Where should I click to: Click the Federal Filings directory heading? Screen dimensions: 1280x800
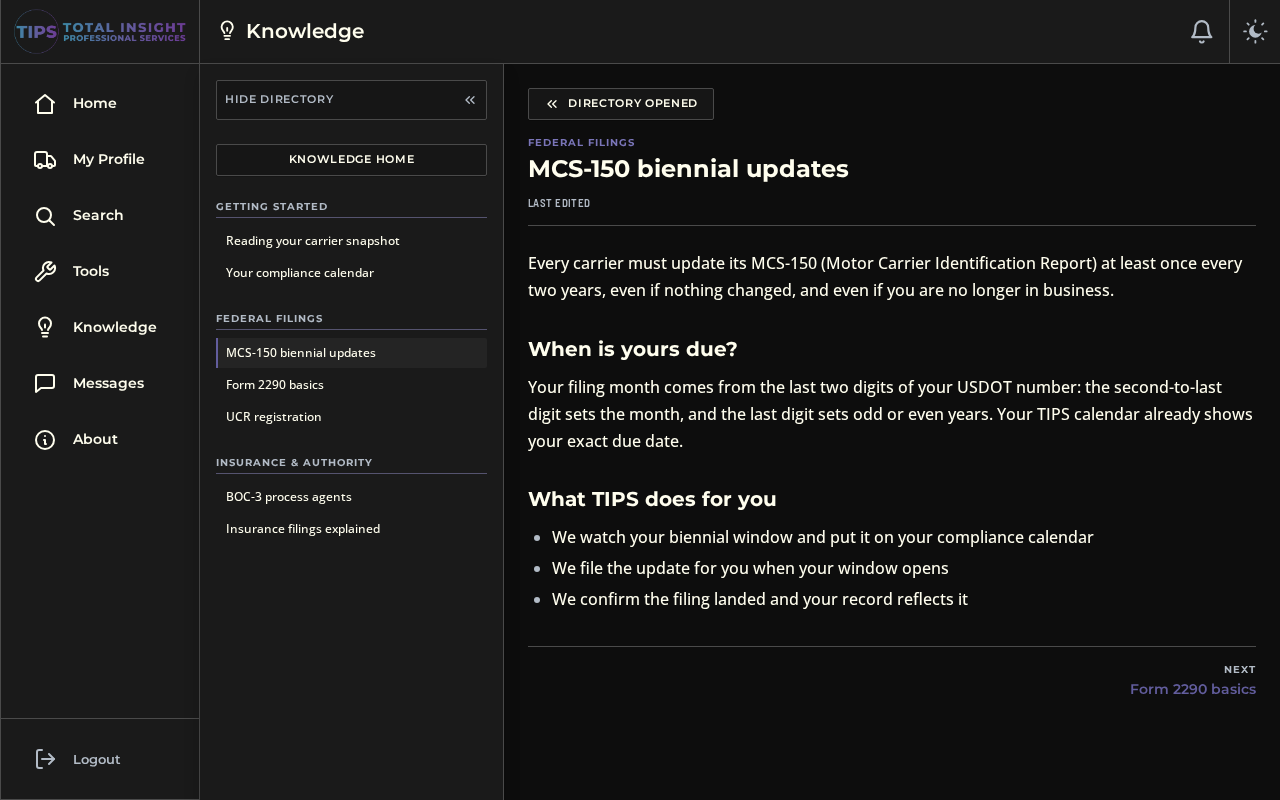click(269, 319)
